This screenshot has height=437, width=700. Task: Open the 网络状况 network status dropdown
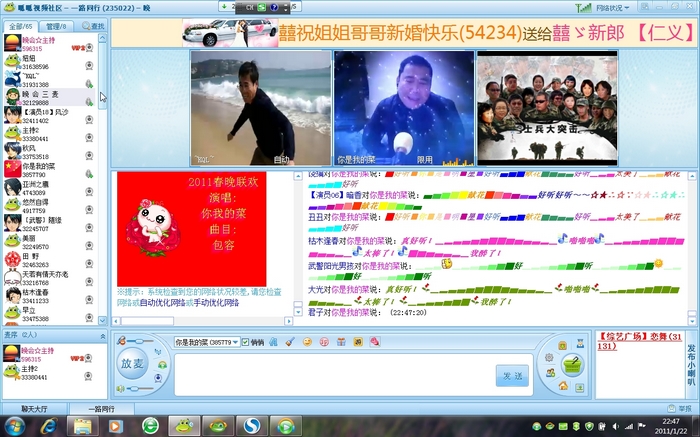[x=612, y=8]
